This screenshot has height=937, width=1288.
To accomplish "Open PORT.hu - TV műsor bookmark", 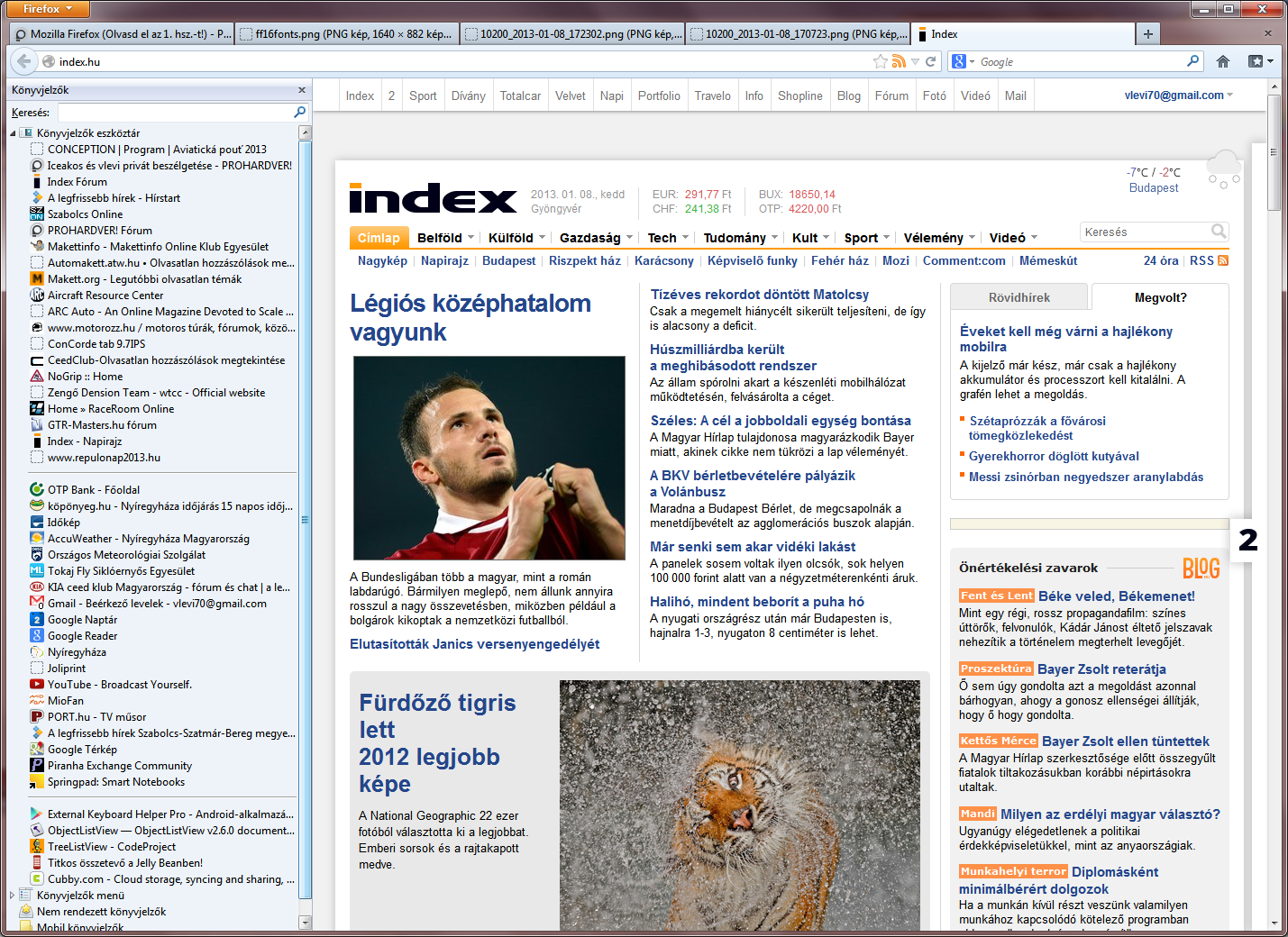I will 88,717.
